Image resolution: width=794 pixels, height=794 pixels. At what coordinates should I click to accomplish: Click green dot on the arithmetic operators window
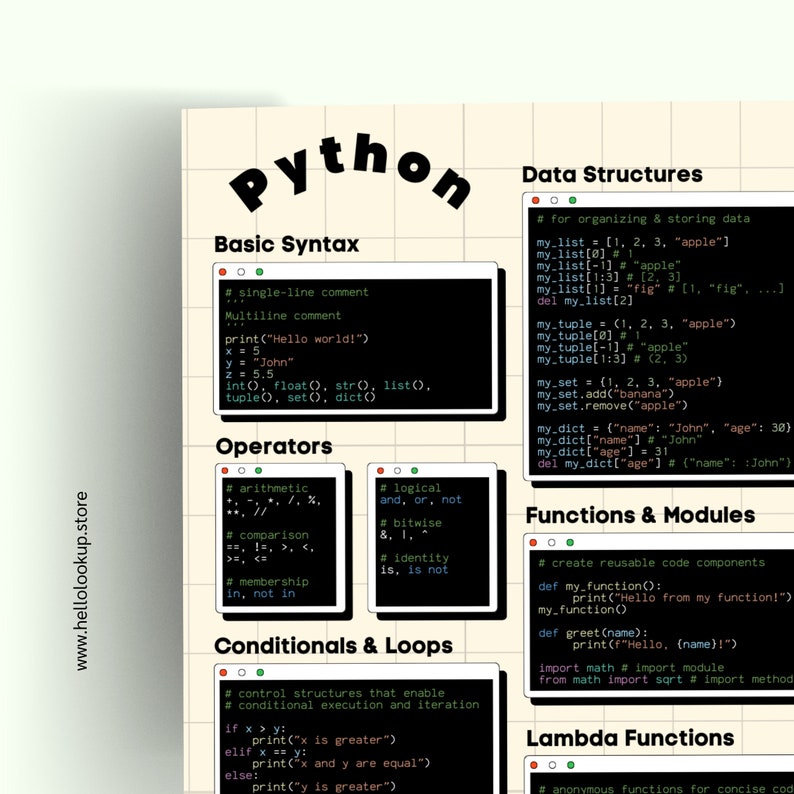[x=258, y=470]
